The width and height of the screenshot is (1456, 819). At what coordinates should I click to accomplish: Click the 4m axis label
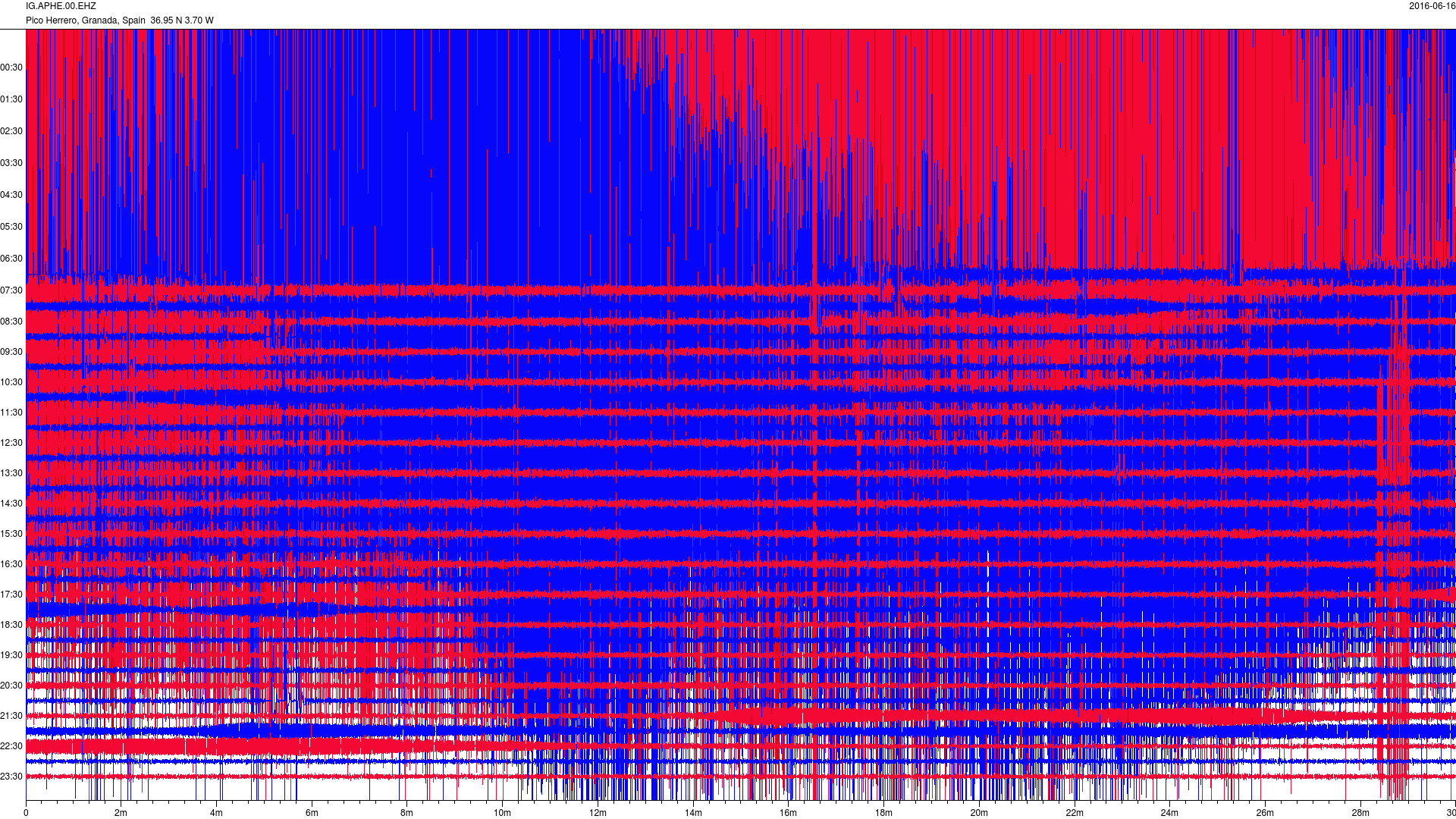(x=216, y=813)
